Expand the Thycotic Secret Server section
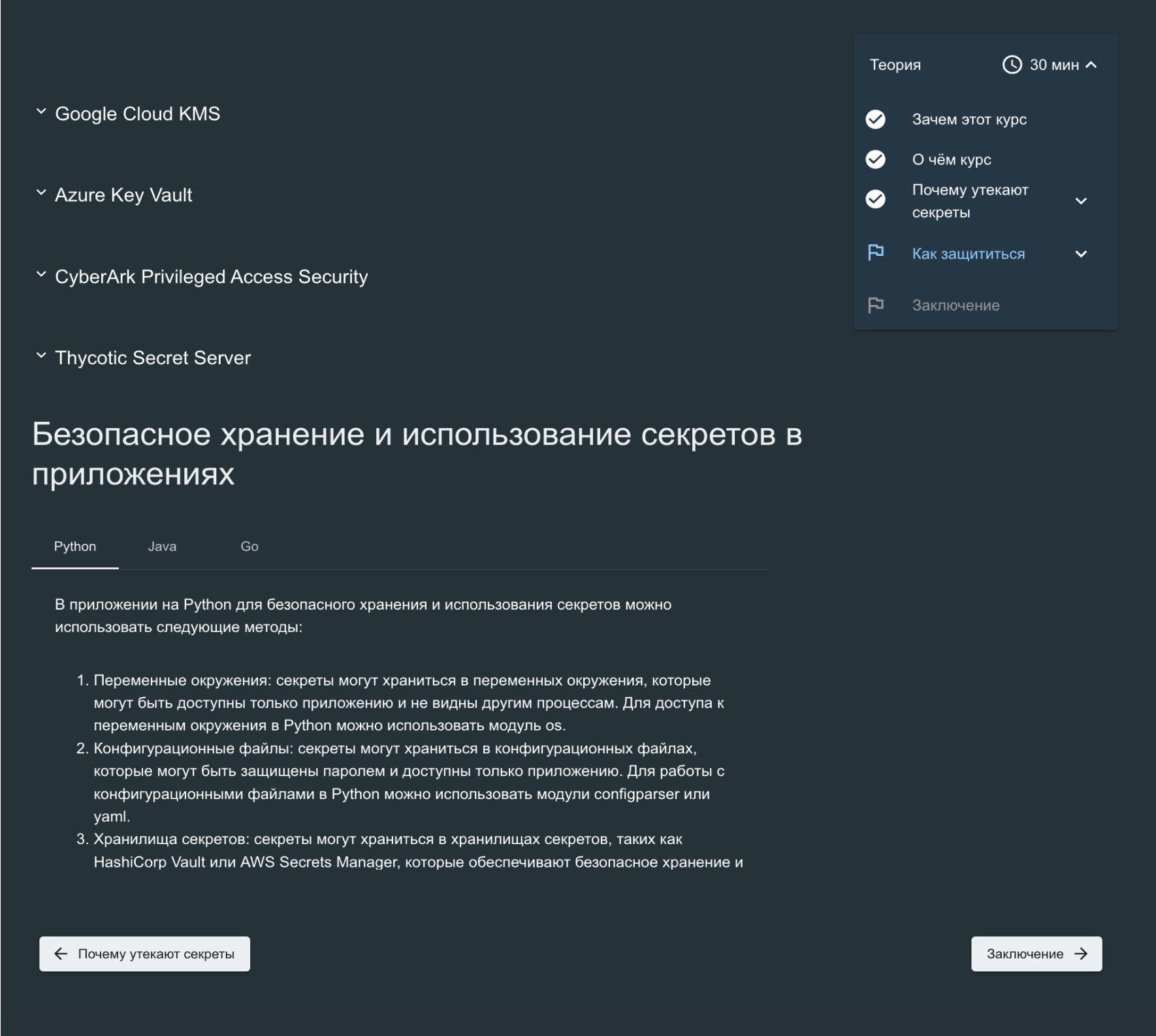 tap(143, 358)
